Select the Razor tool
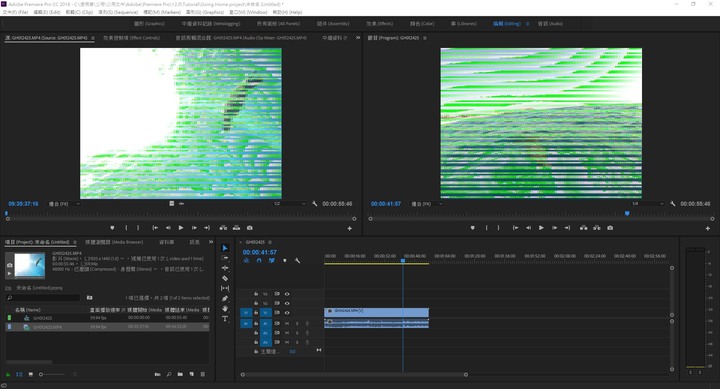Viewport: 720px width, 389px height. 225,278
